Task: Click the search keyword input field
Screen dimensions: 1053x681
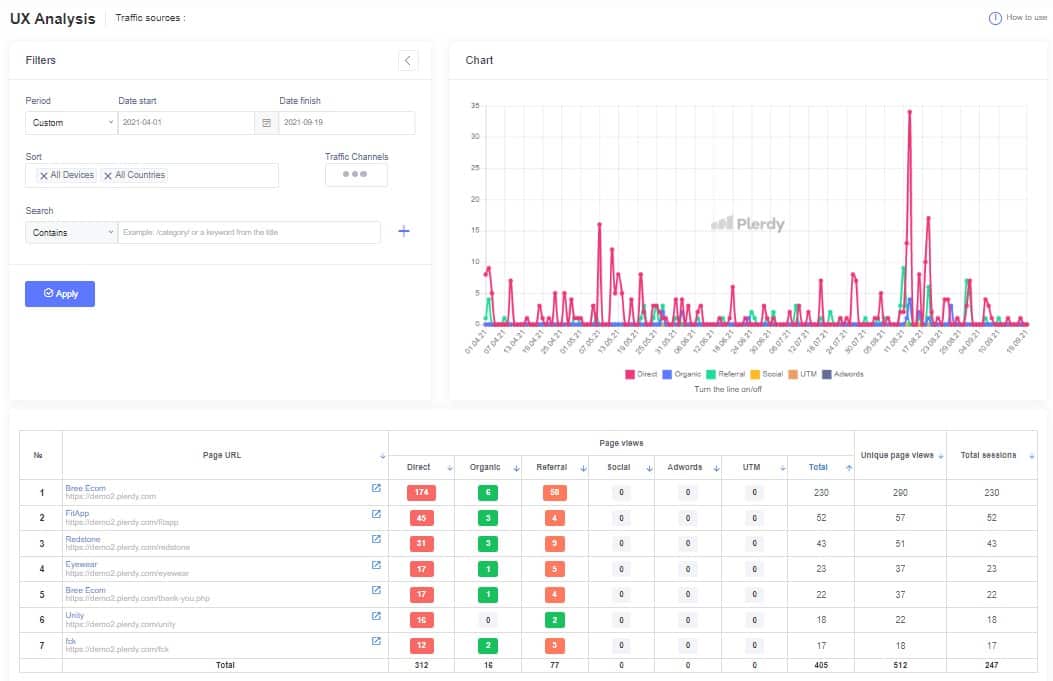Action: click(249, 232)
